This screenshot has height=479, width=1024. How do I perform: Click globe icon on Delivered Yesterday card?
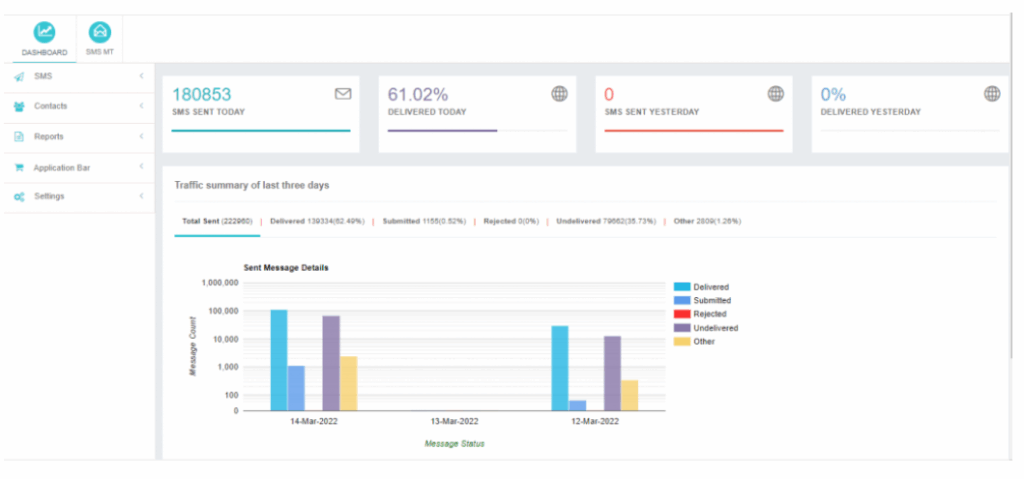[991, 94]
